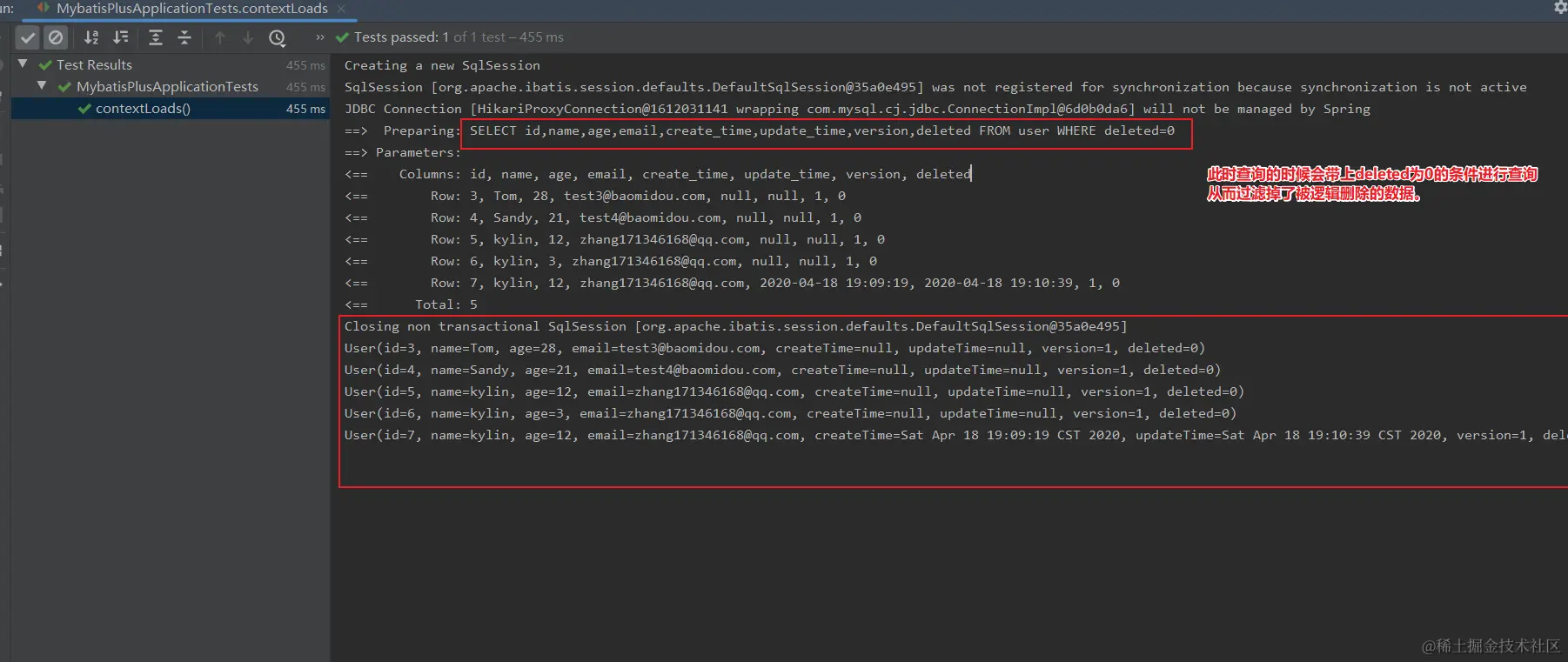
Task: Jump to previous failed test arrow
Action: pyautogui.click(x=220, y=37)
